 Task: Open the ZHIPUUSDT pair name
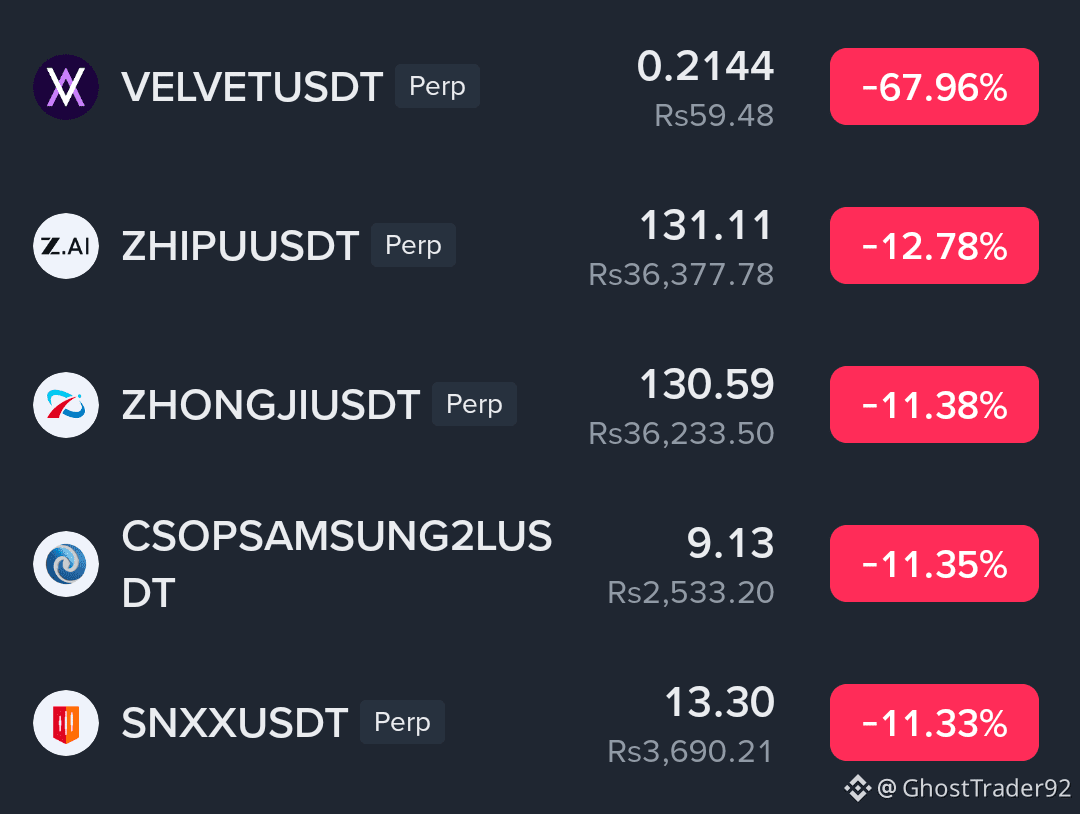(x=240, y=246)
